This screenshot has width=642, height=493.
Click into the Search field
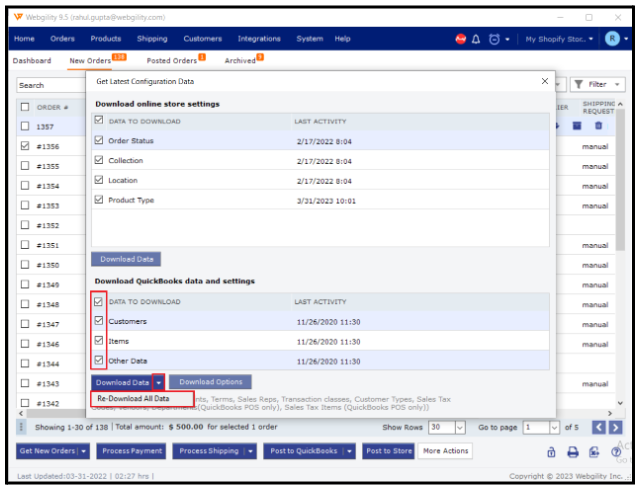click(x=51, y=85)
